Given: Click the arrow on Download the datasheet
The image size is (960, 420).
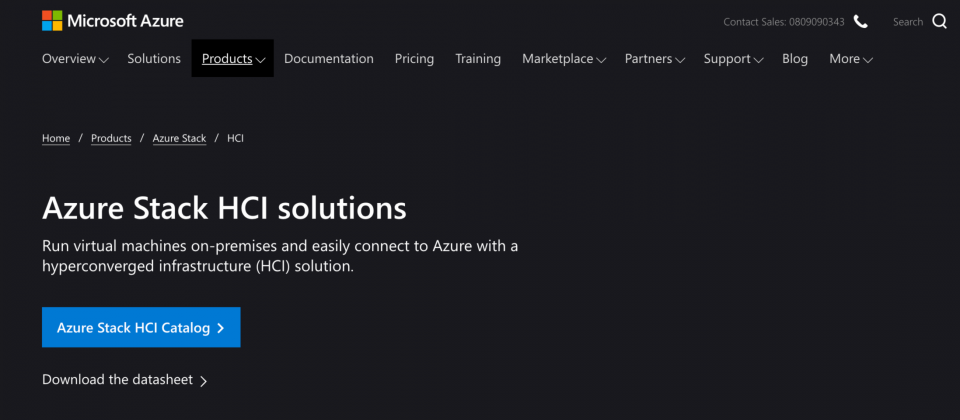Looking at the screenshot, I should click(x=204, y=381).
